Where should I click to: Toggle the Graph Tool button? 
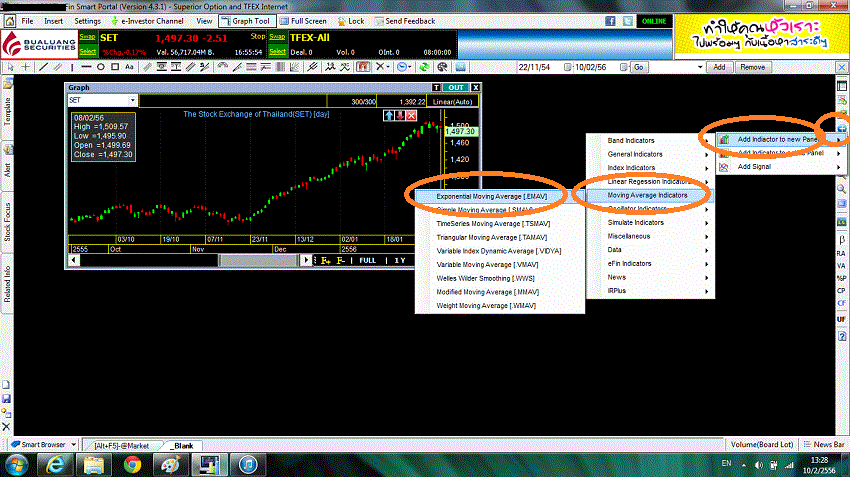click(247, 21)
